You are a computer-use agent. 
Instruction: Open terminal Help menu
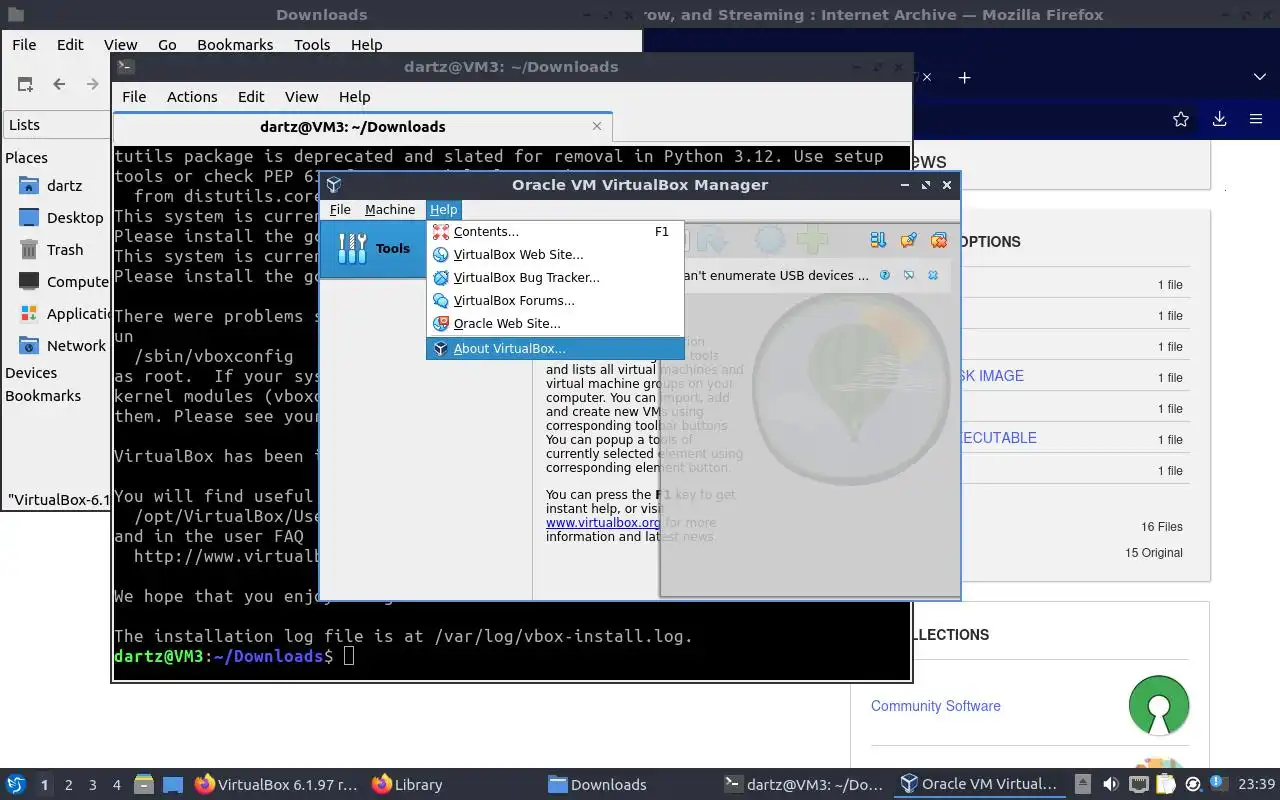[355, 96]
